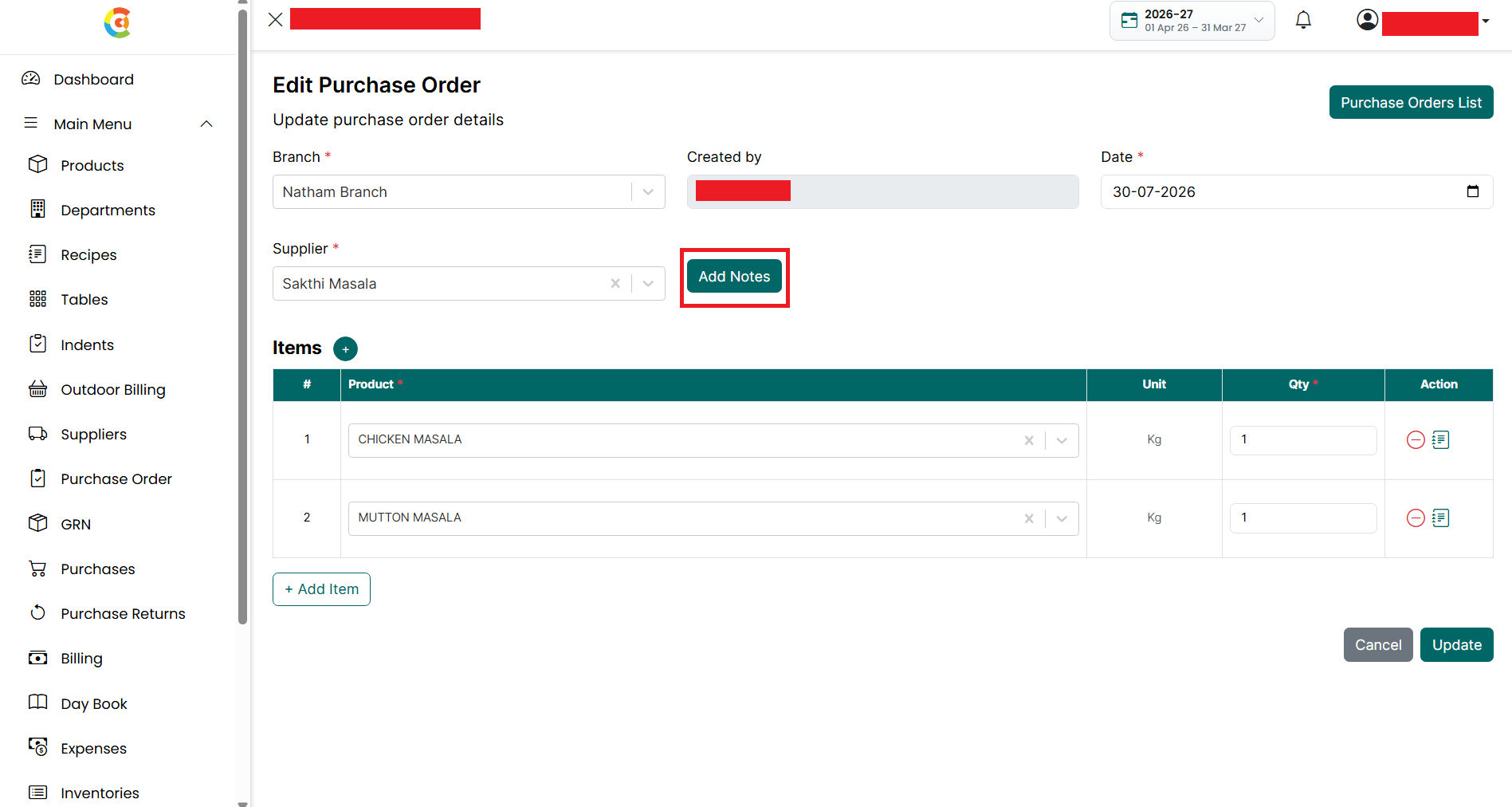Click the + Add Item button
The width and height of the screenshot is (1512, 807).
coord(321,589)
